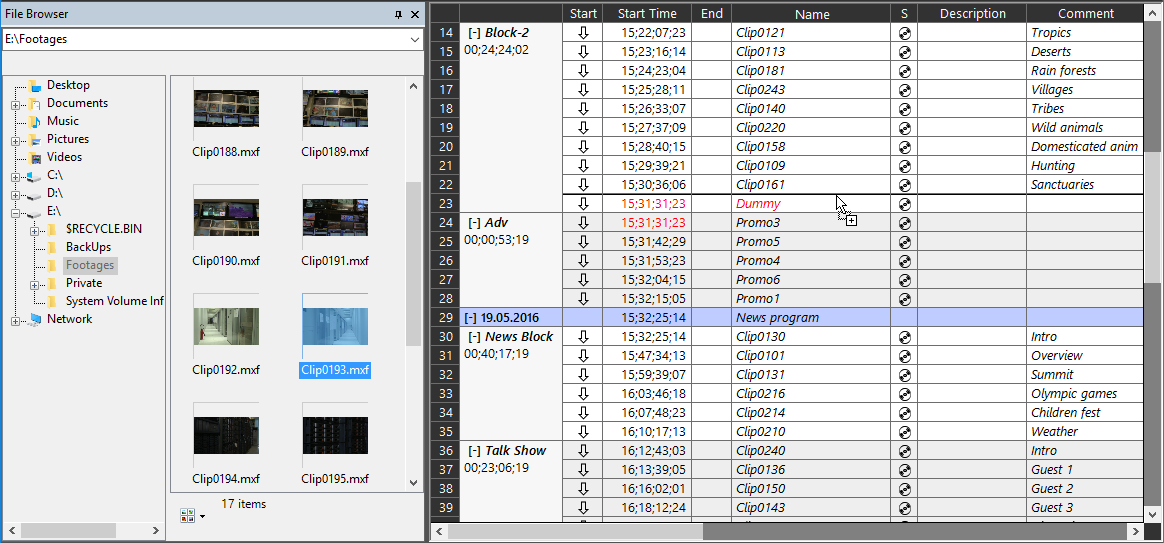Click the 'Olympic games' comment cell
The width and height of the screenshot is (1164, 543).
1085,394
